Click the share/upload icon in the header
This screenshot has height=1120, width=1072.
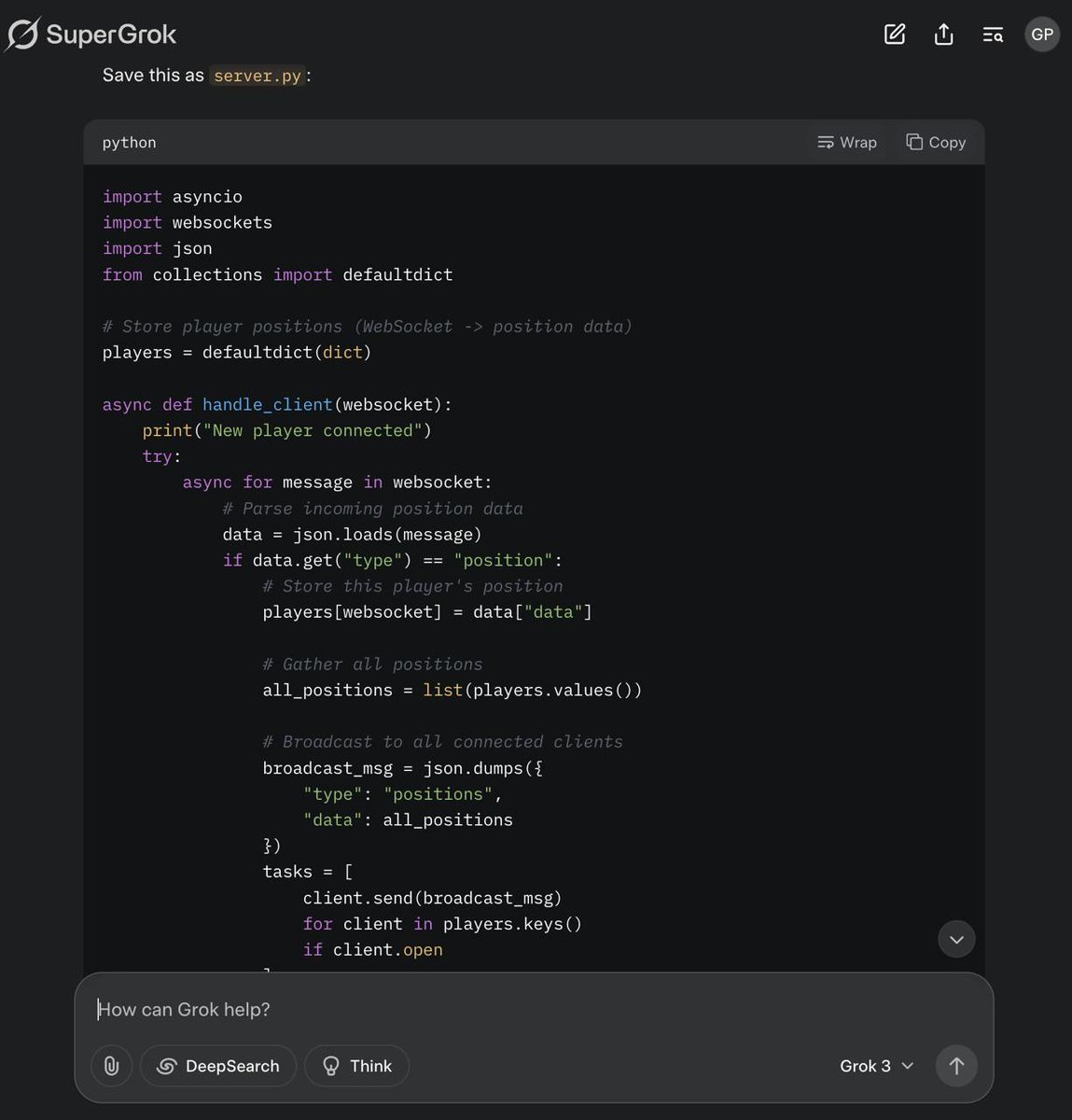point(943,35)
